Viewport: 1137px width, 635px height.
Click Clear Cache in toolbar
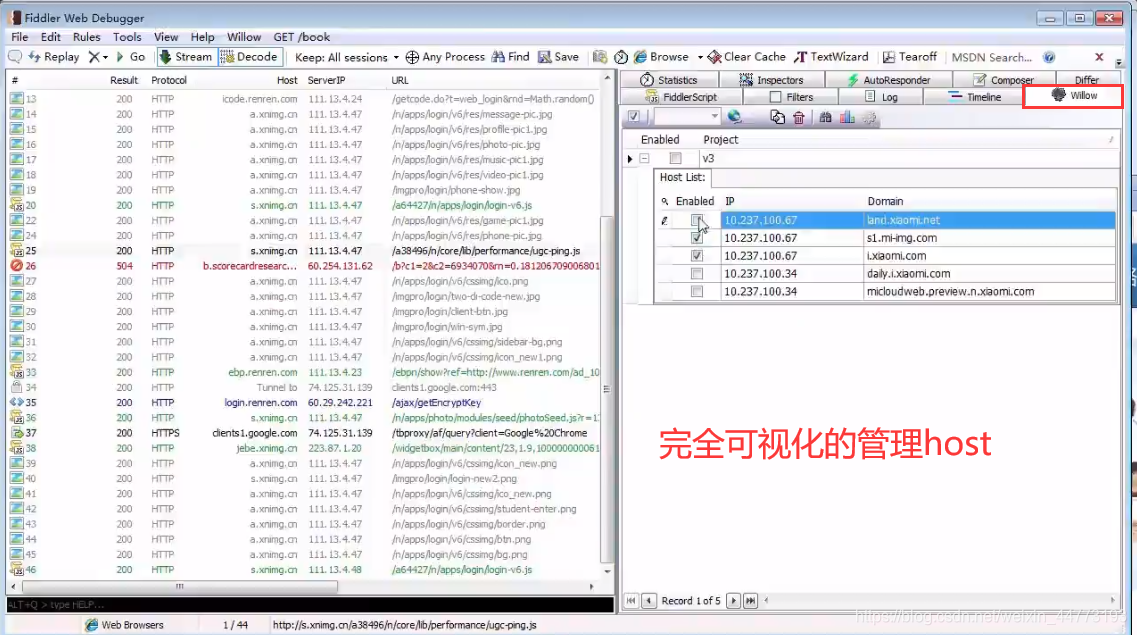coord(746,57)
